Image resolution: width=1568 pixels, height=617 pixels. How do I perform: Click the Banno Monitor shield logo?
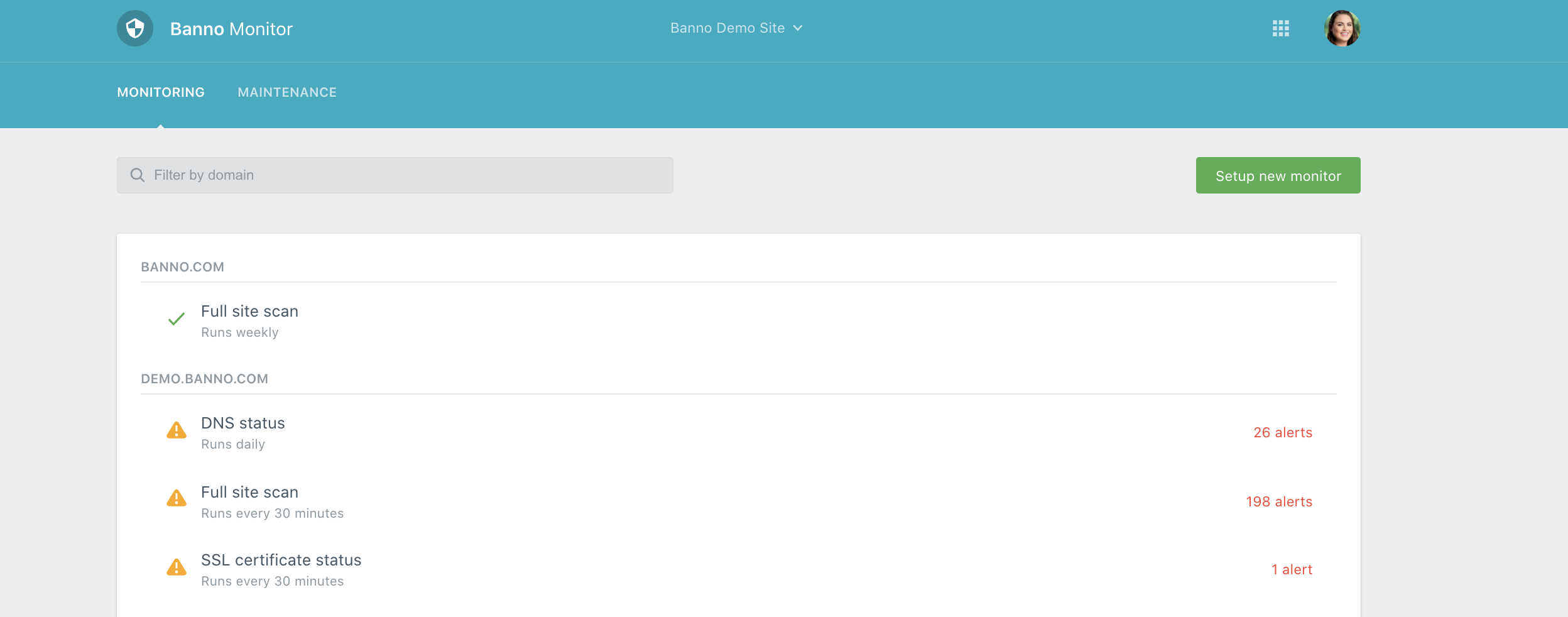coord(135,28)
